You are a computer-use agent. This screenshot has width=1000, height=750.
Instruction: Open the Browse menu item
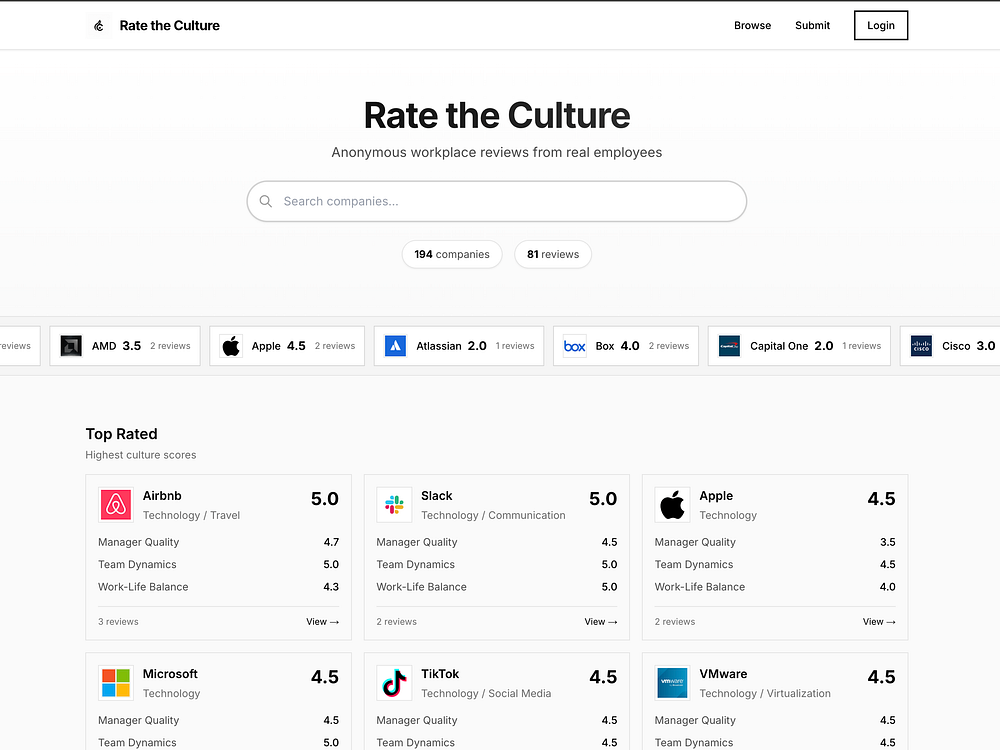tap(753, 26)
